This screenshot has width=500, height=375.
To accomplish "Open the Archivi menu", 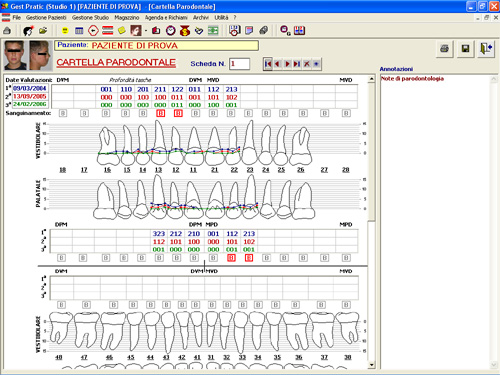I will [201, 17].
